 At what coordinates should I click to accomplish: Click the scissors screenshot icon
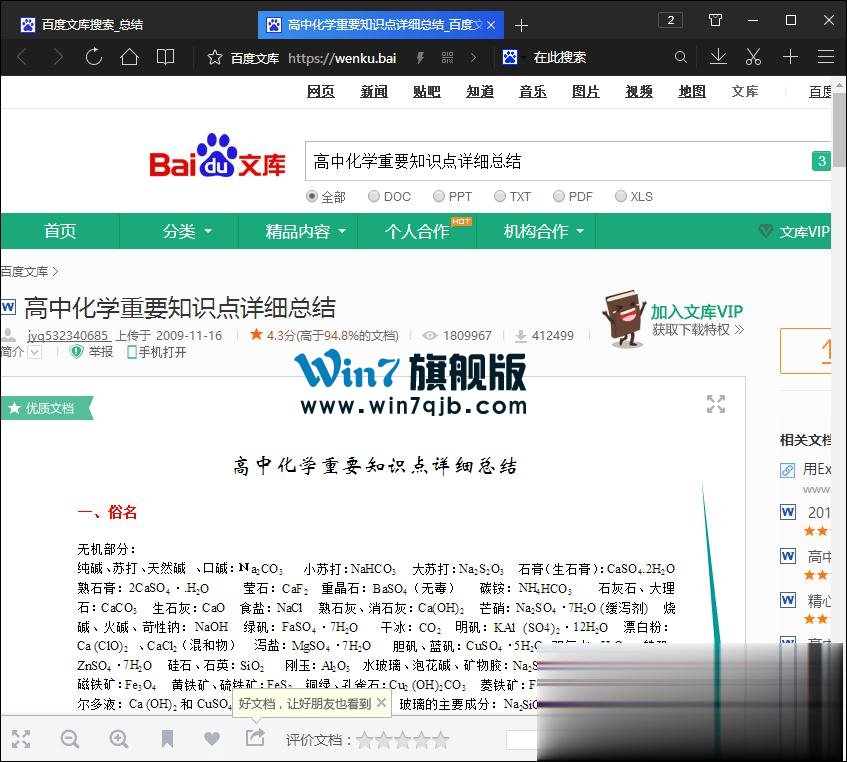[x=754, y=57]
